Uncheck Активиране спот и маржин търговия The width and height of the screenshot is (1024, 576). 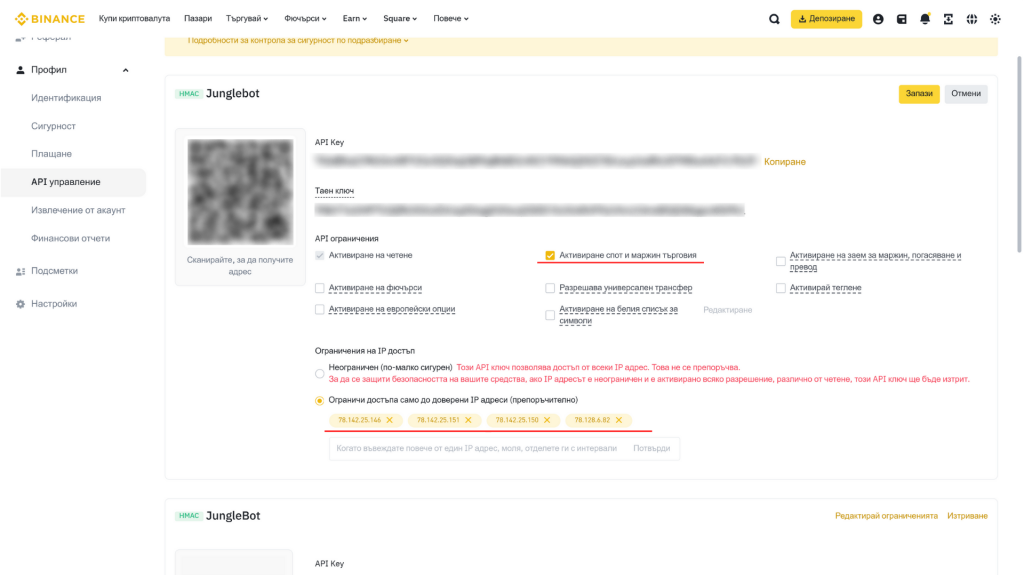pos(550,255)
